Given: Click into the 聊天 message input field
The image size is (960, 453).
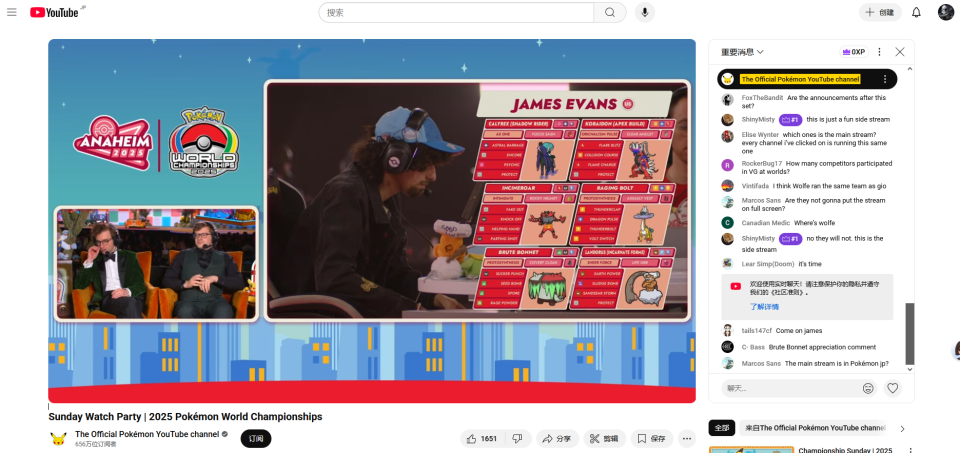Looking at the screenshot, I should click(x=790, y=388).
